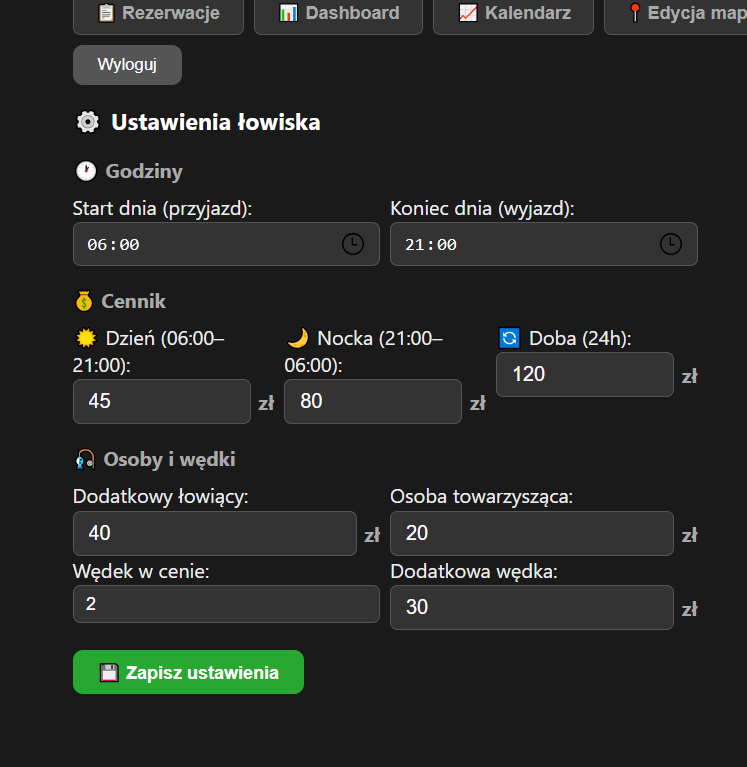Click the Osoby i wędki heading
The width and height of the screenshot is (747, 767).
click(x=169, y=459)
